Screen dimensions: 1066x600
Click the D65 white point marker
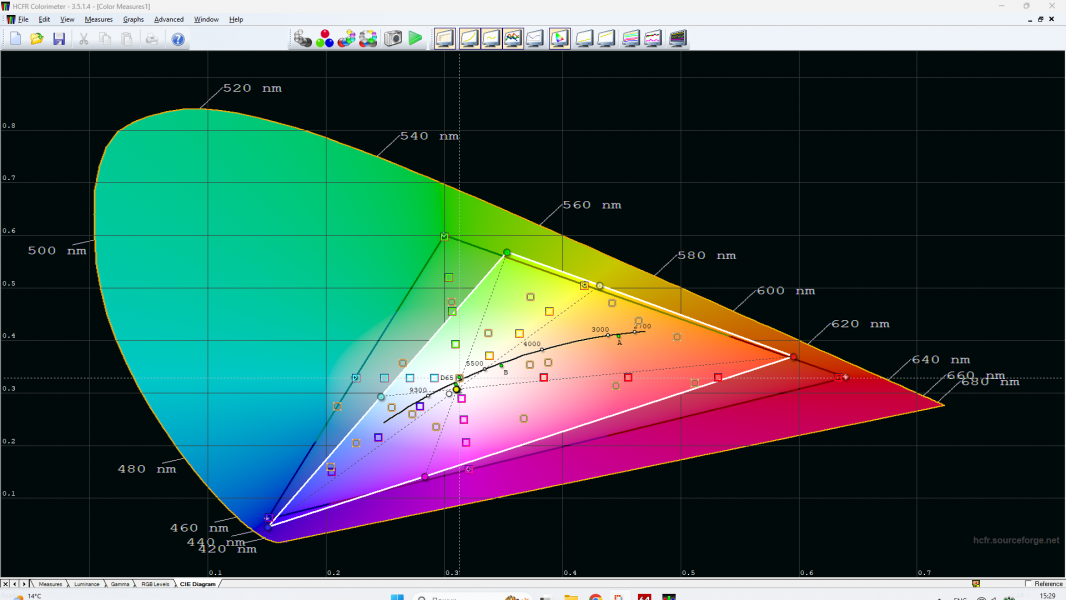pos(460,378)
